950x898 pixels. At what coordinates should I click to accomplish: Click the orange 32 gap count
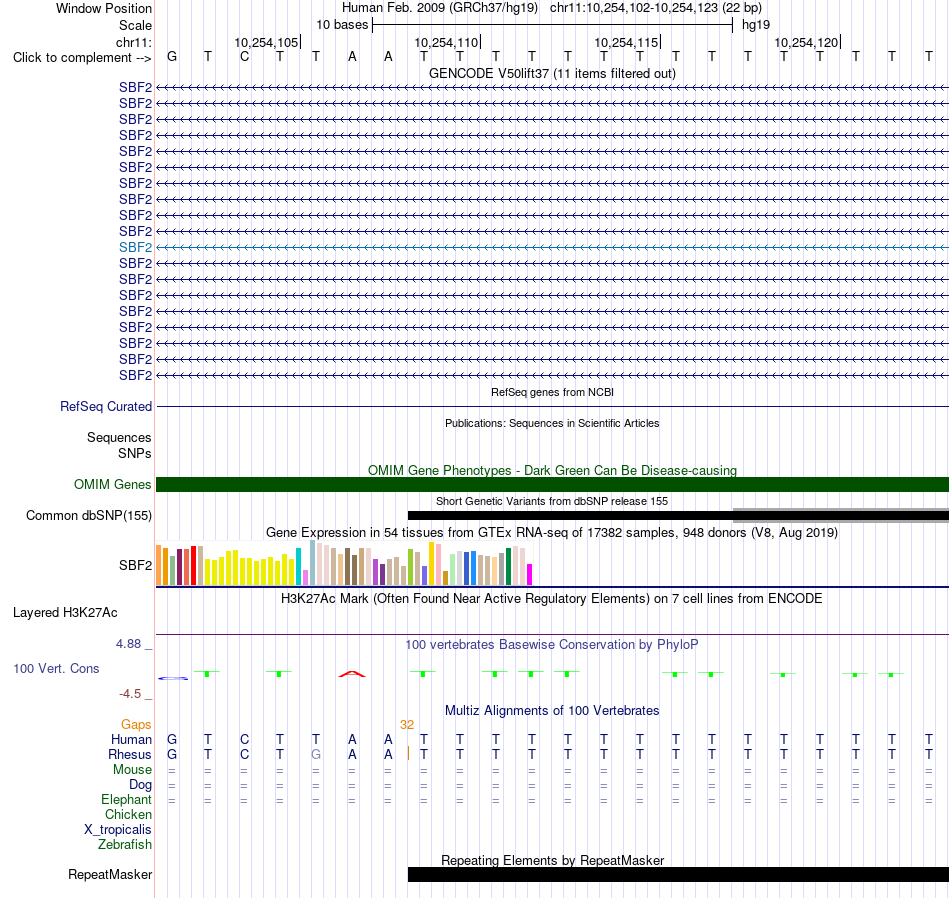pos(407,725)
